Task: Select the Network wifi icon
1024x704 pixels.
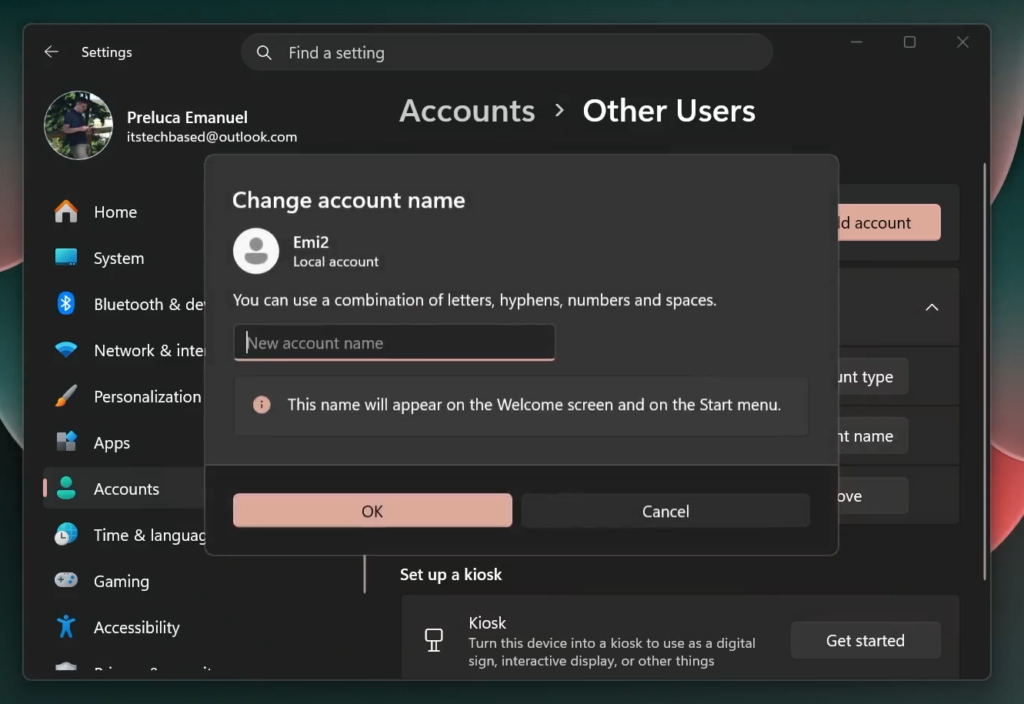Action: point(66,350)
